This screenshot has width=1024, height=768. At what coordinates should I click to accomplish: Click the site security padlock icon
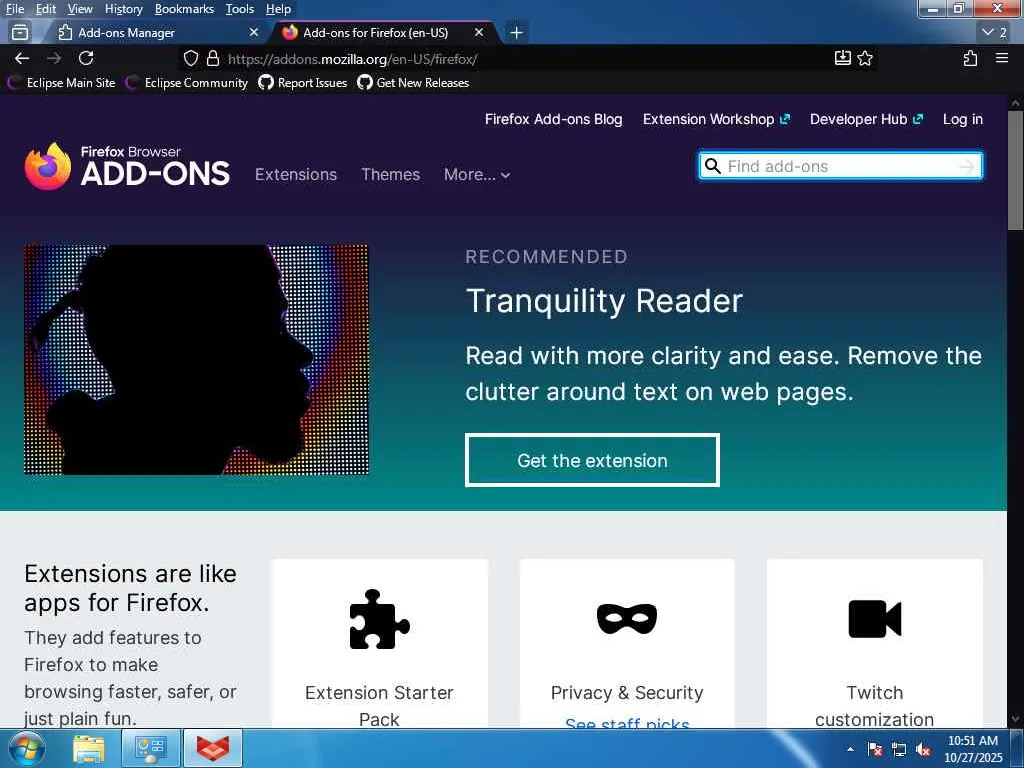[x=213, y=59]
